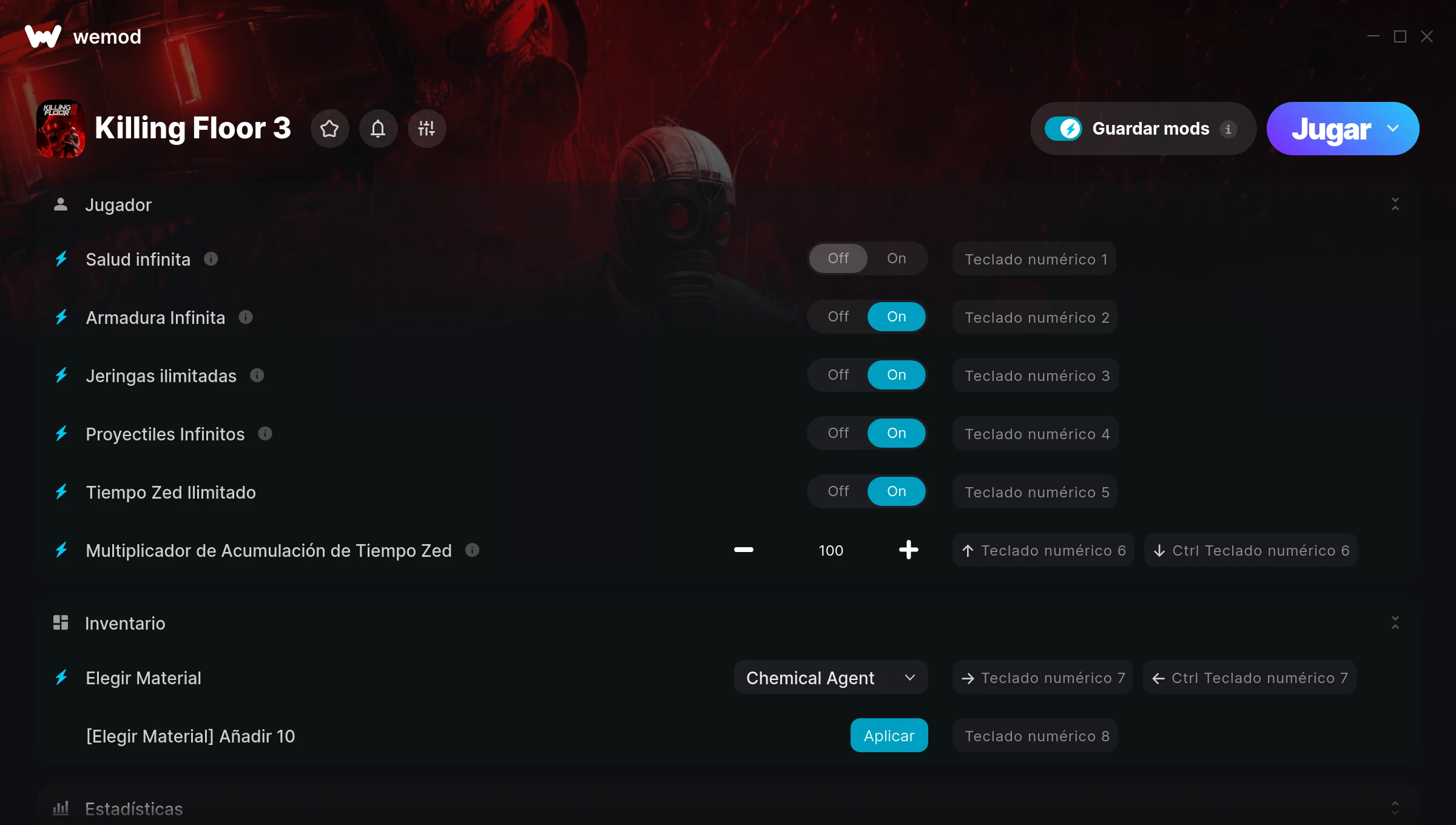1456x825 pixels.
Task: Click the WeMod logo icon
Action: [x=43, y=36]
